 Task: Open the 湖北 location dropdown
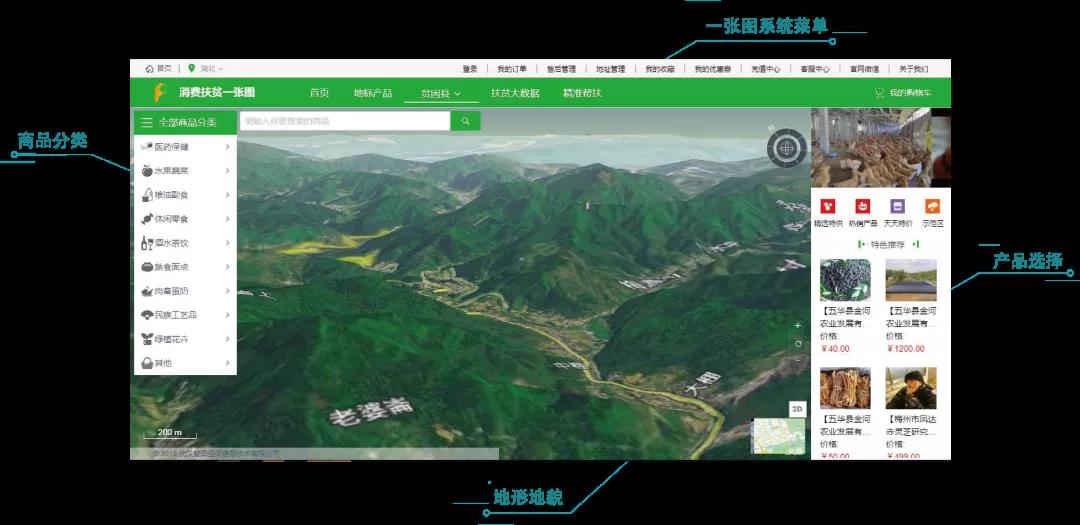point(206,69)
